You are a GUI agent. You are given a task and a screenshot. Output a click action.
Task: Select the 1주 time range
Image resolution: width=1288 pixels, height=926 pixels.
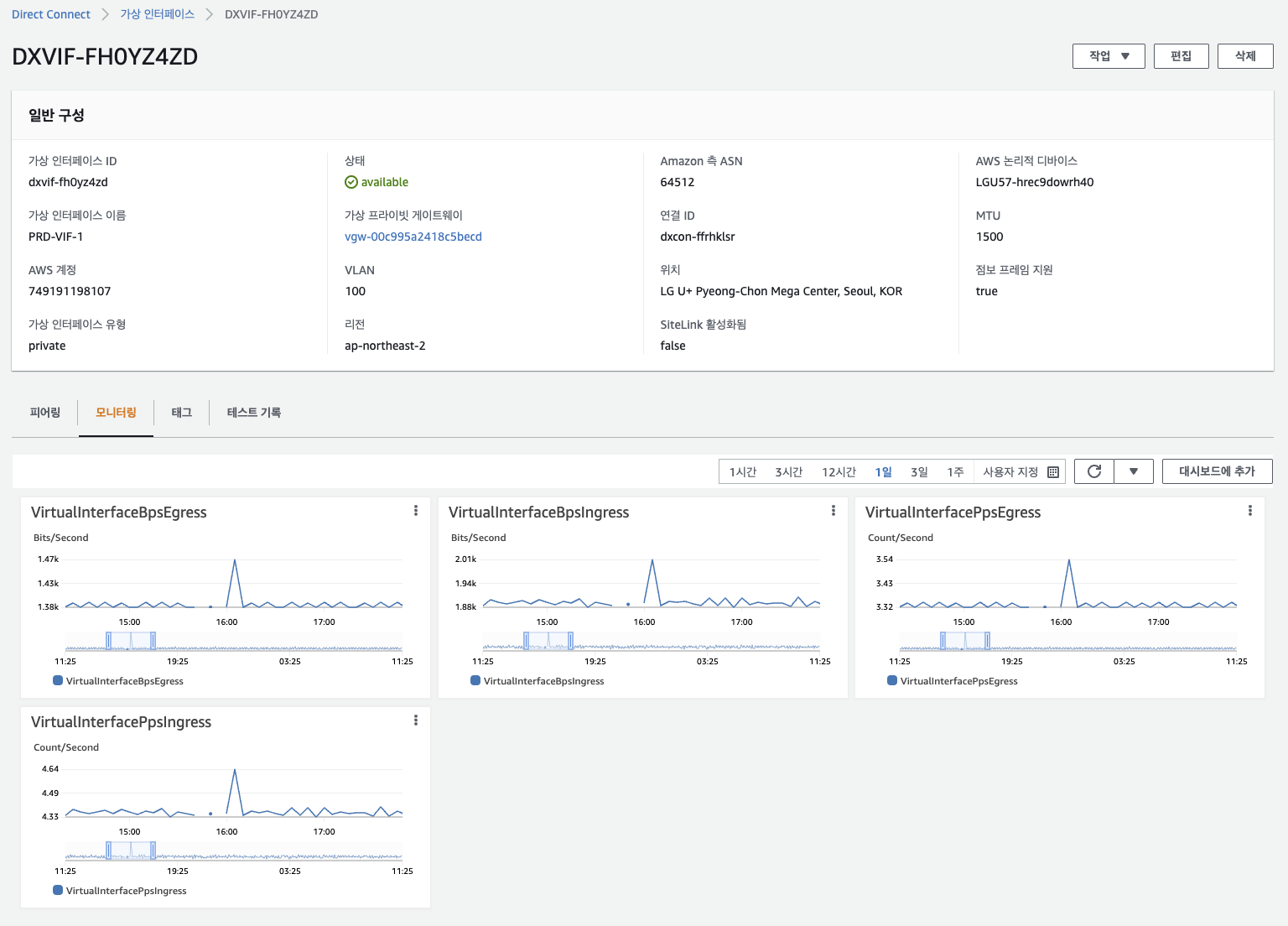coord(956,472)
